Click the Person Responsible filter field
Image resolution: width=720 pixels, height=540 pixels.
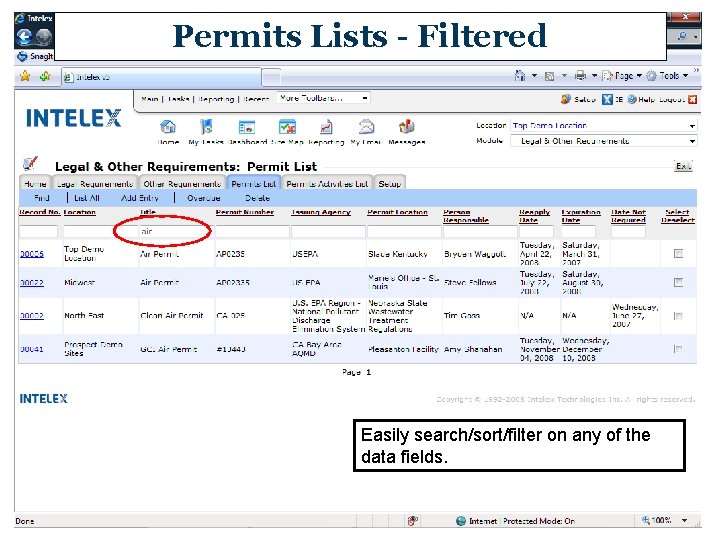tap(479, 231)
